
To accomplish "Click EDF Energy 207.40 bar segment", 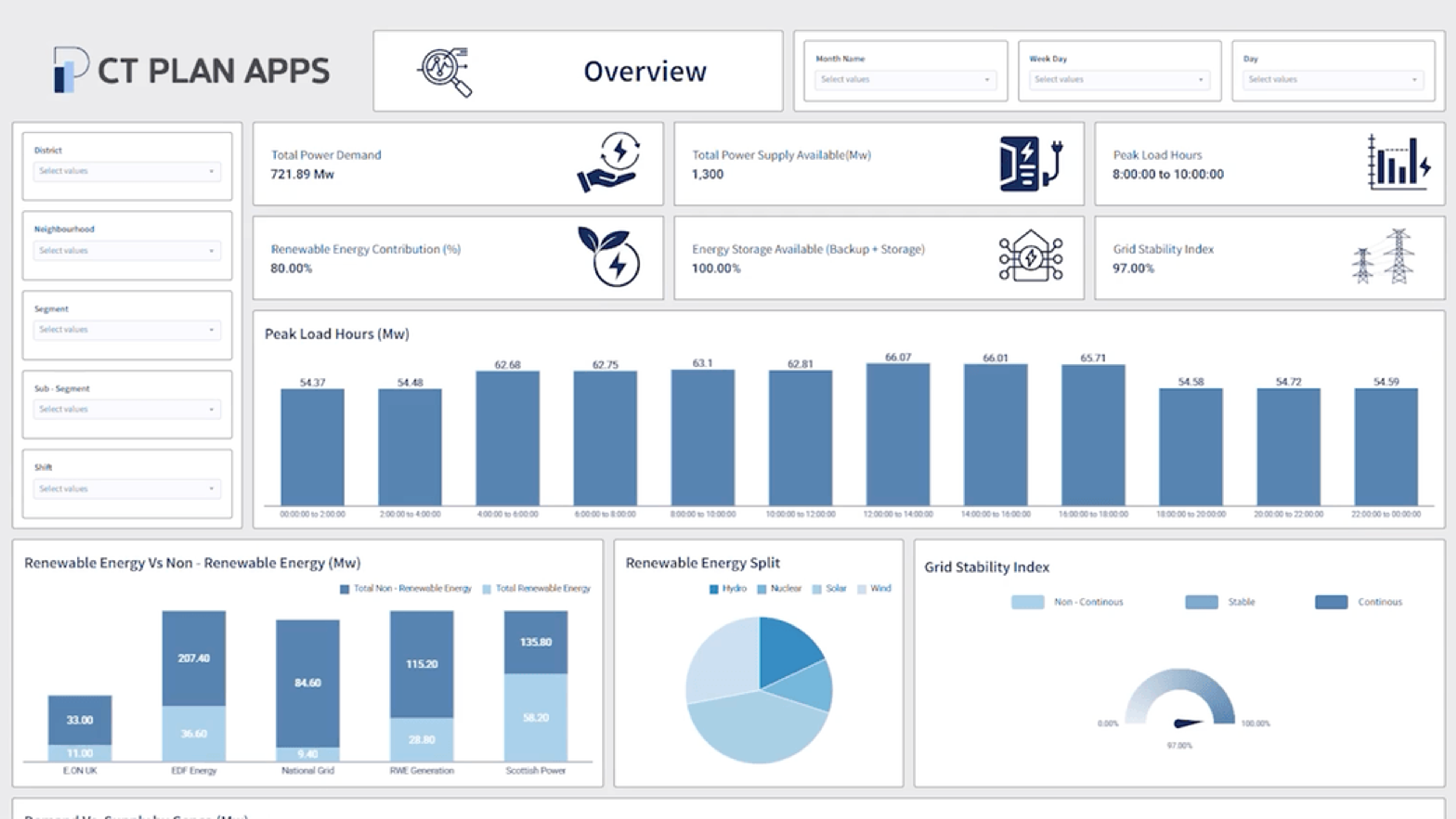I will point(194,659).
